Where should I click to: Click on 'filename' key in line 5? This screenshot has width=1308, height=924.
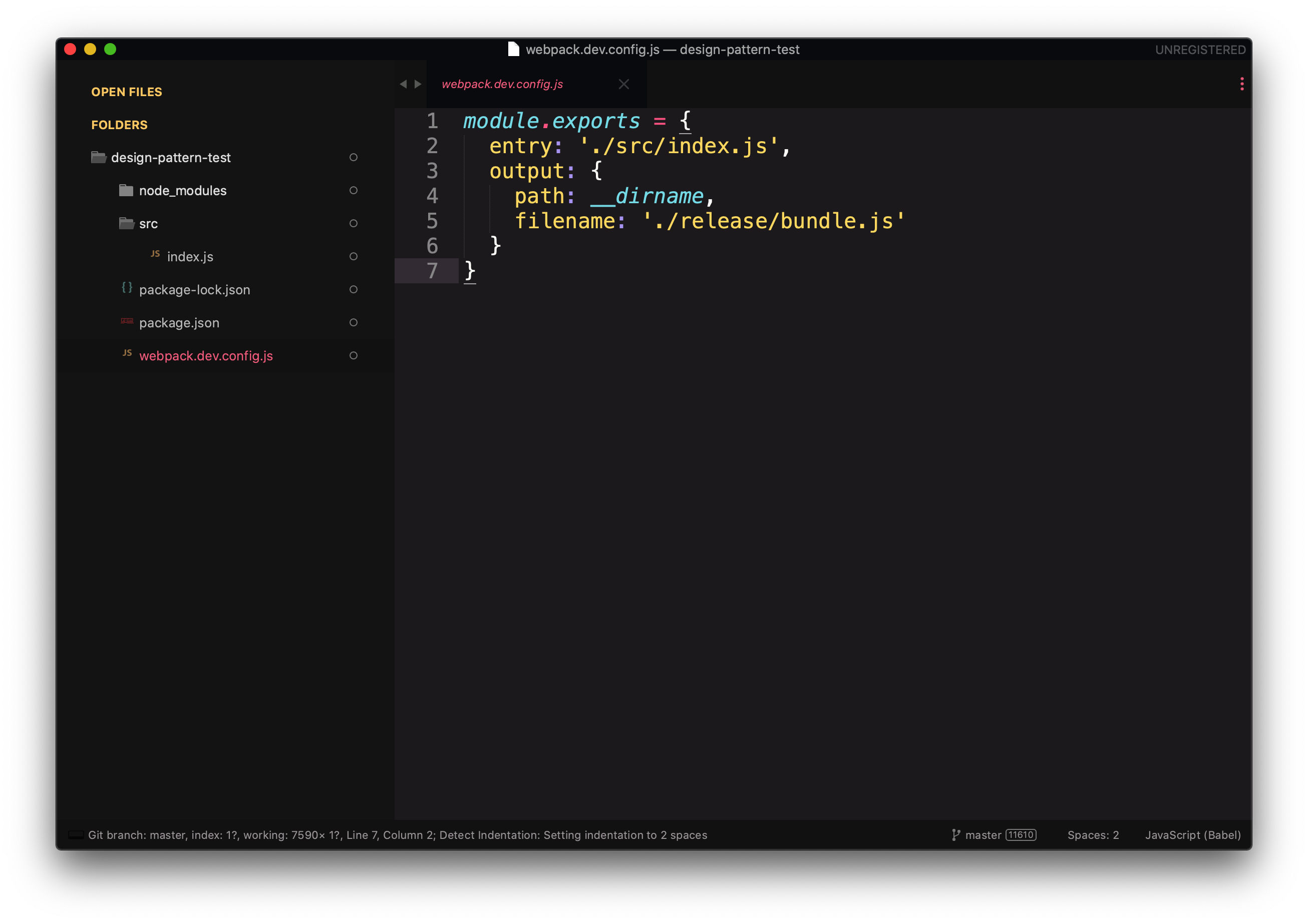(x=564, y=221)
